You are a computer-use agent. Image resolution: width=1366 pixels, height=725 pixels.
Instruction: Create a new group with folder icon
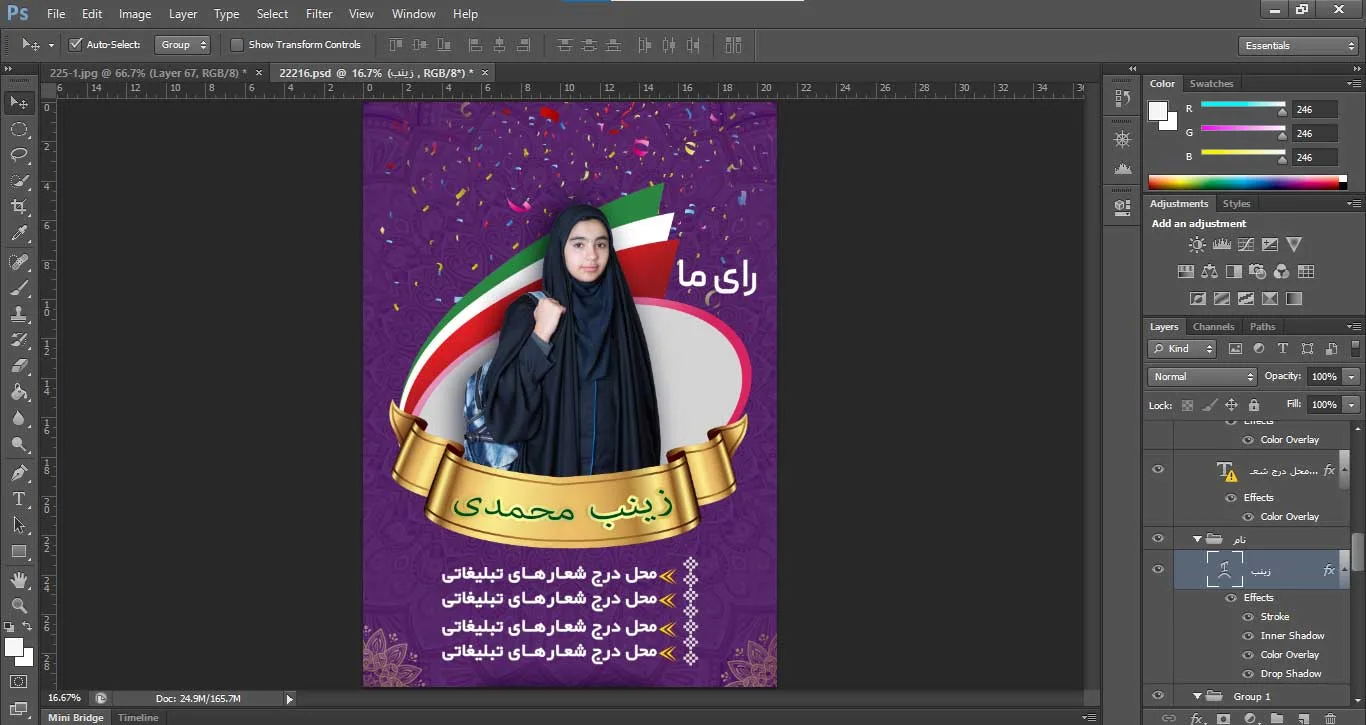tap(1277, 718)
